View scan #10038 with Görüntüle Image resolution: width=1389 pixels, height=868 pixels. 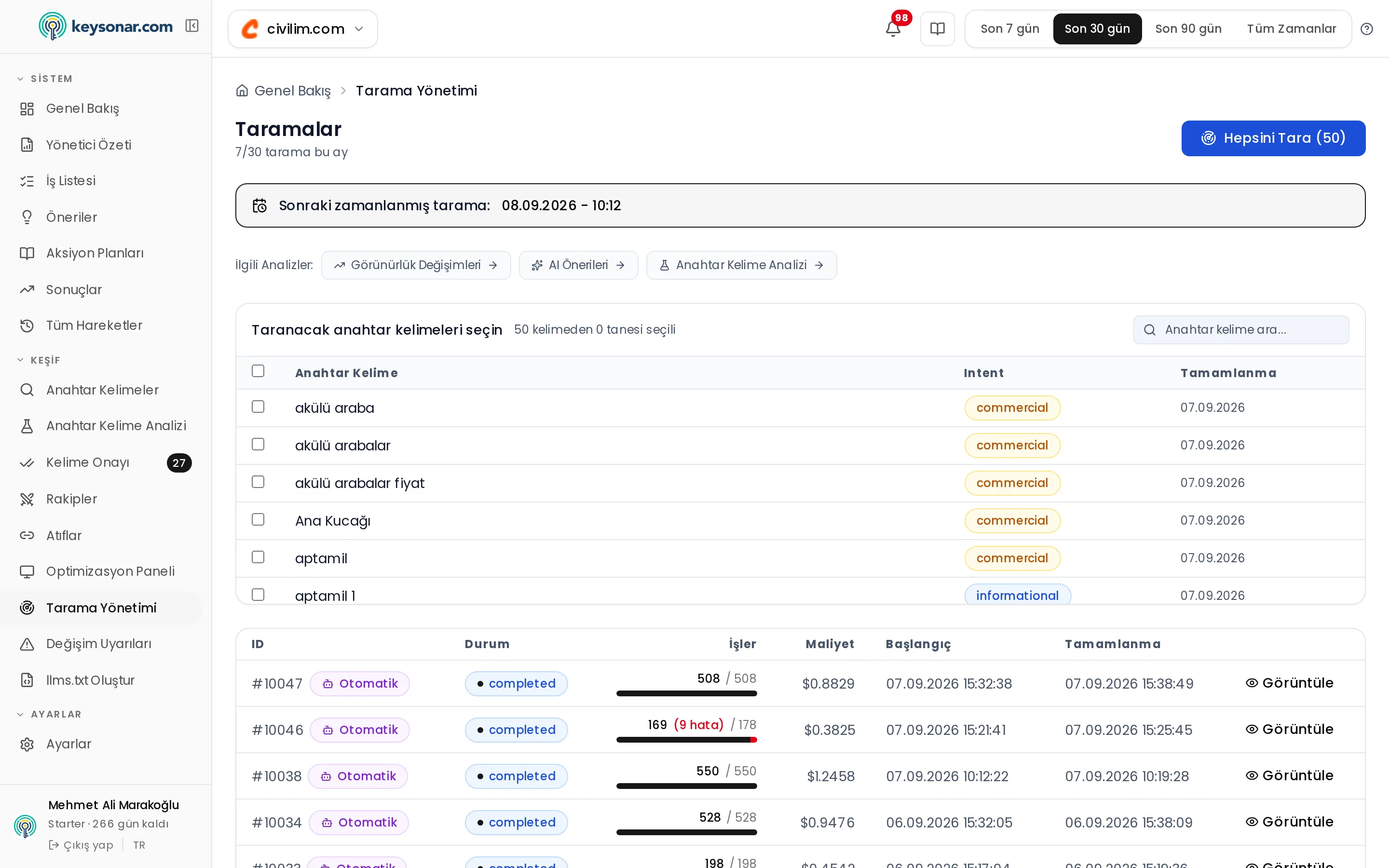click(x=1289, y=775)
